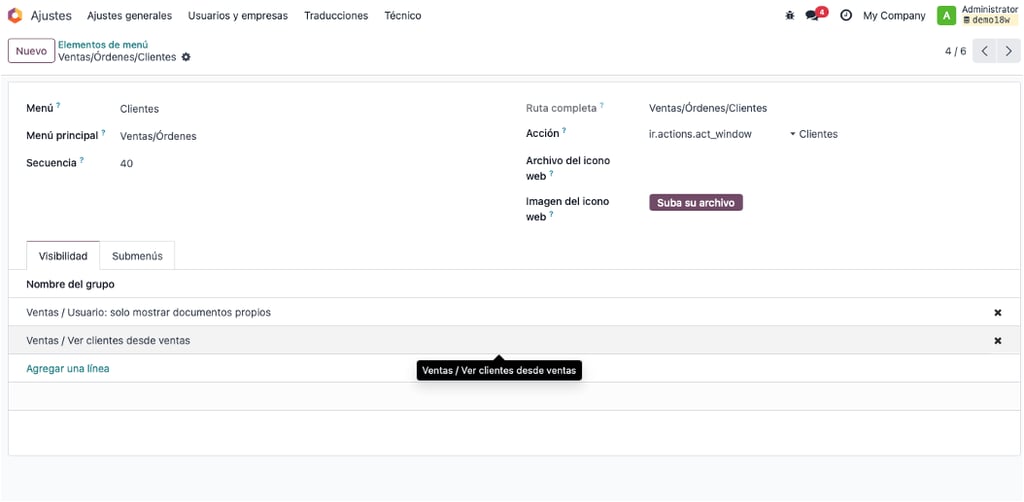
Task: Go to the next record arrow
Action: pyautogui.click(x=1009, y=51)
